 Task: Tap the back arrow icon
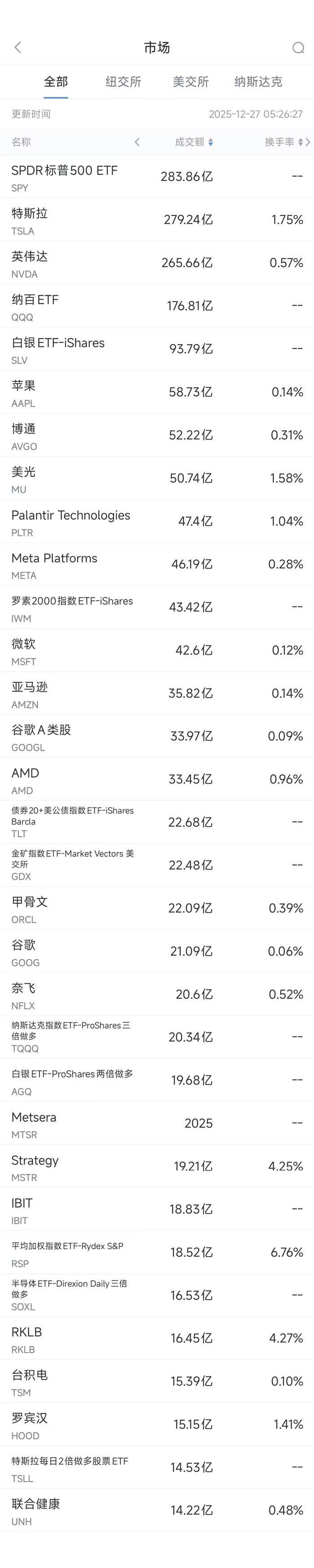pos(17,48)
